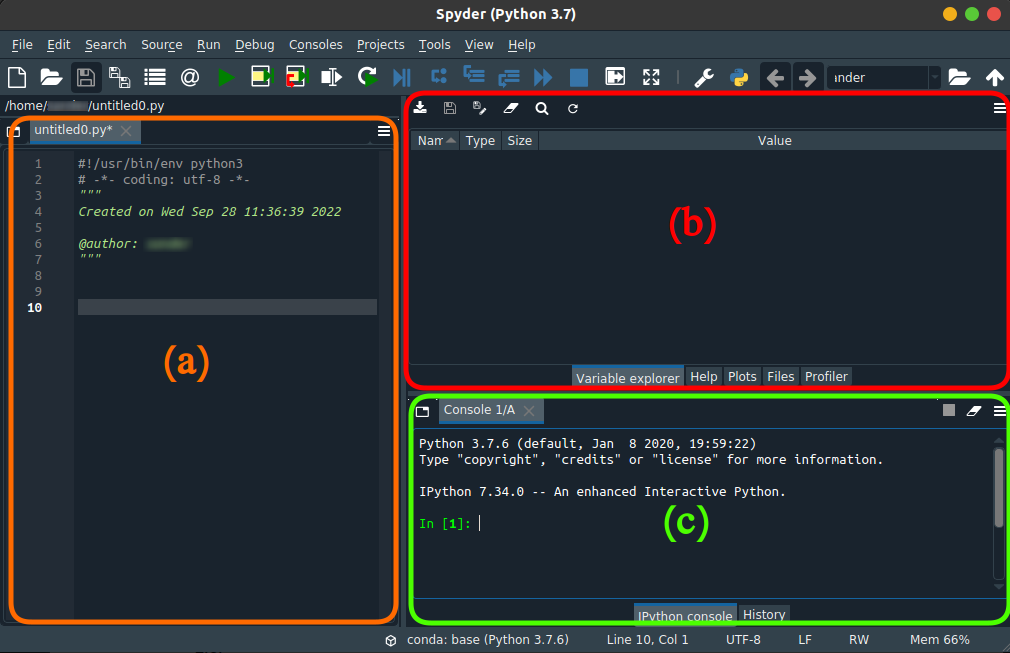The image size is (1010, 653).
Task: Click the green Run file button
Action: pos(226,77)
